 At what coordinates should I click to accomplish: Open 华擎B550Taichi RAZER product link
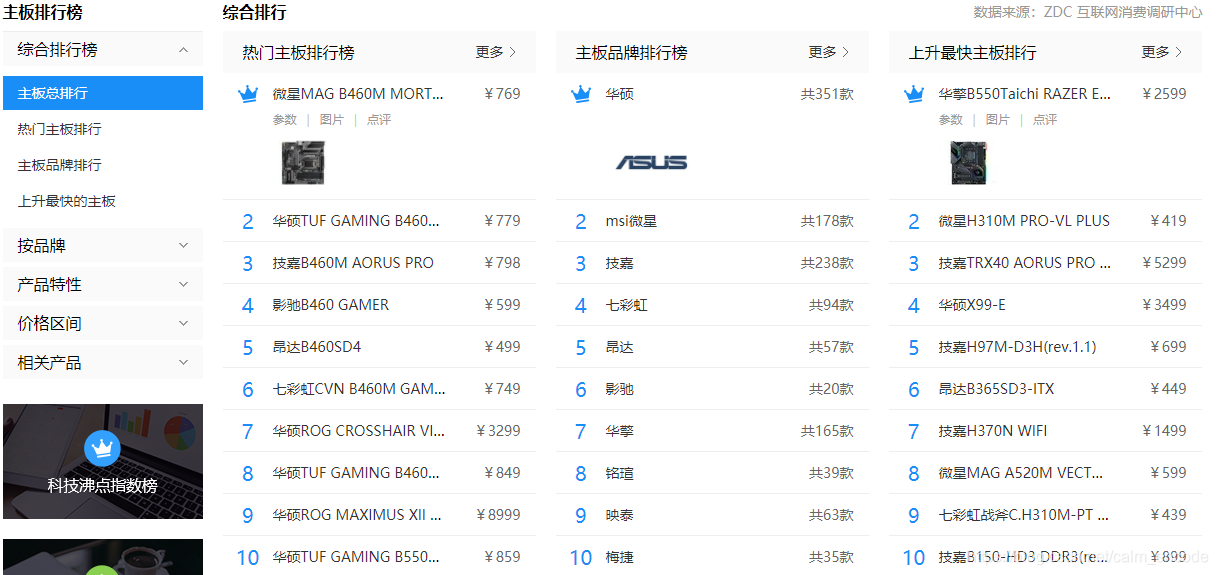click(1025, 94)
